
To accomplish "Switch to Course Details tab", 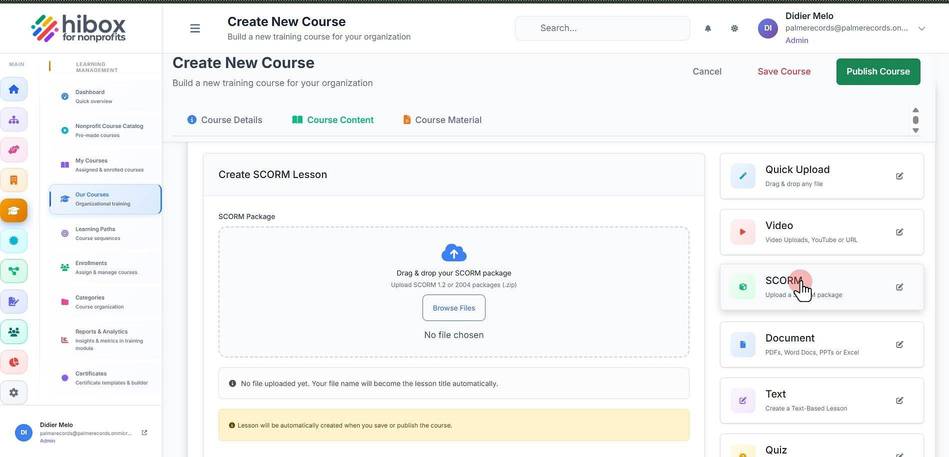I will (x=225, y=120).
